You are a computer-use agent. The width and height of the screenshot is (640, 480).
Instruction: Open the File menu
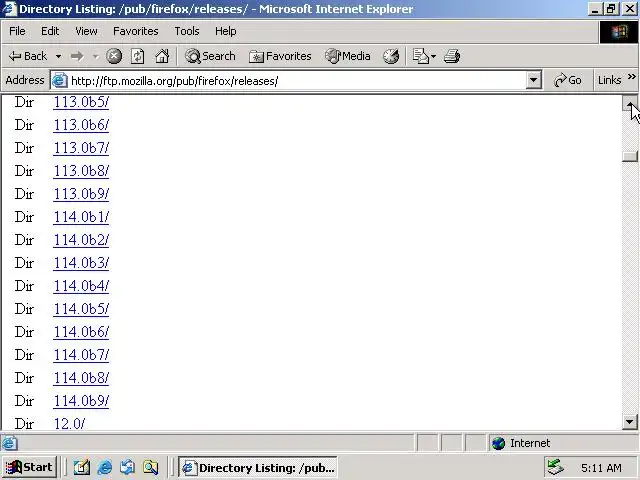(x=17, y=31)
